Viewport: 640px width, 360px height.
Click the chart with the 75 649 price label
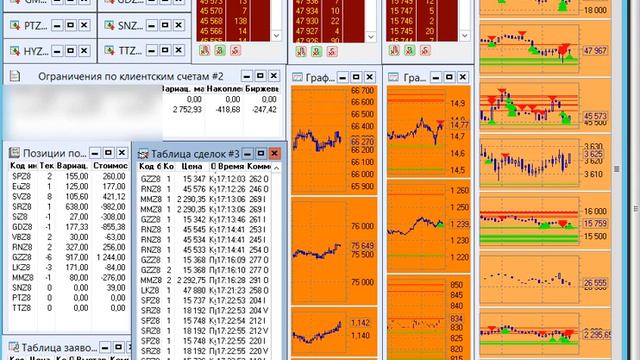click(333, 251)
